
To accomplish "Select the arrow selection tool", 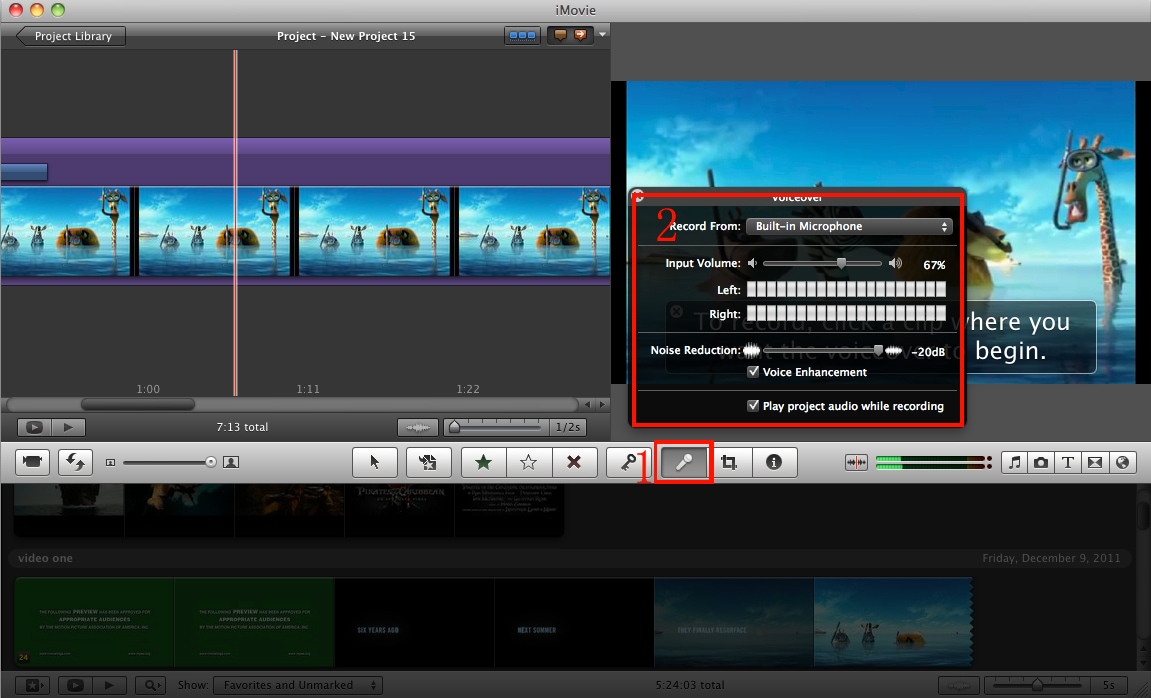I will (374, 462).
